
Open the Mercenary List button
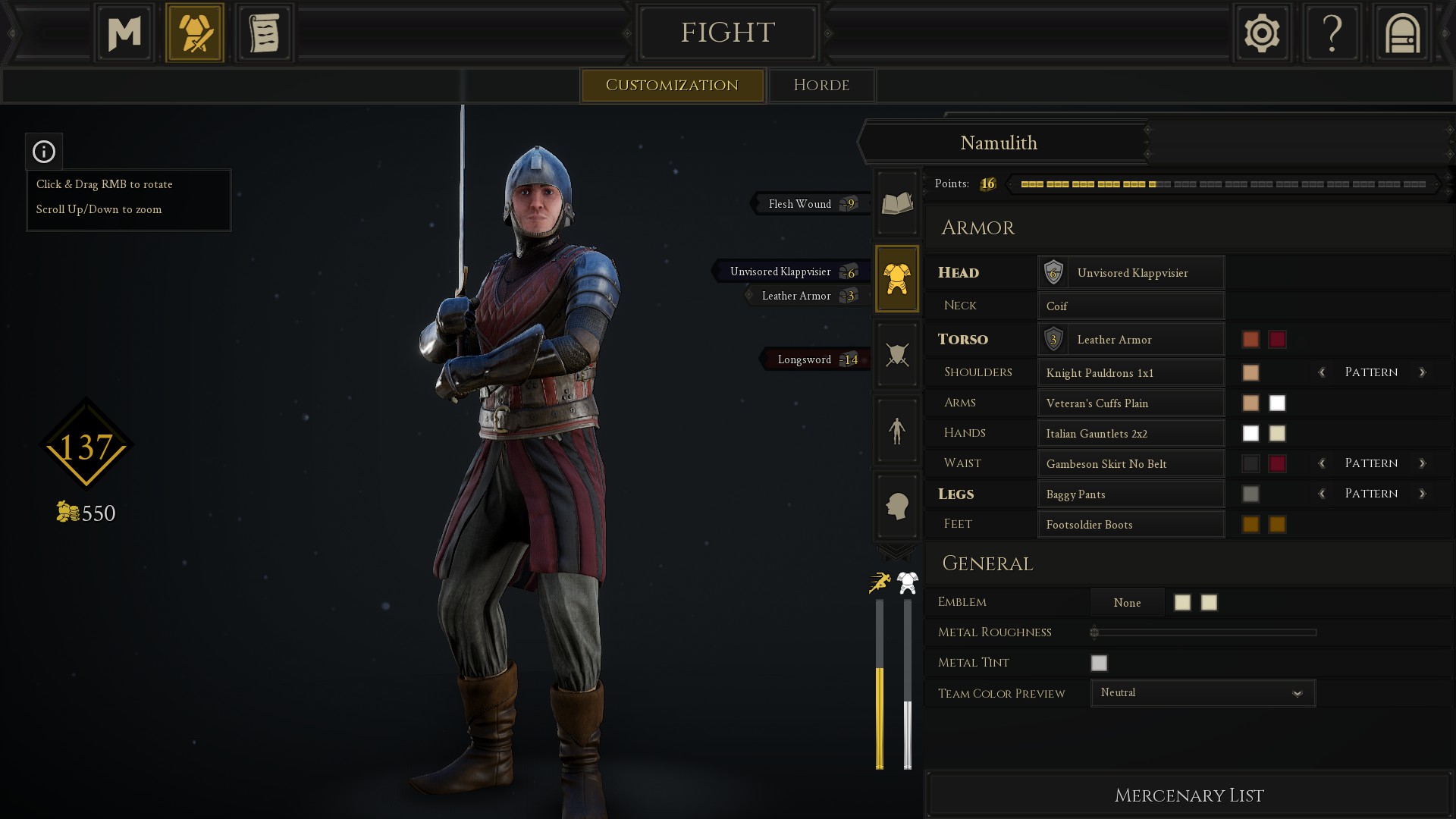tap(1189, 795)
